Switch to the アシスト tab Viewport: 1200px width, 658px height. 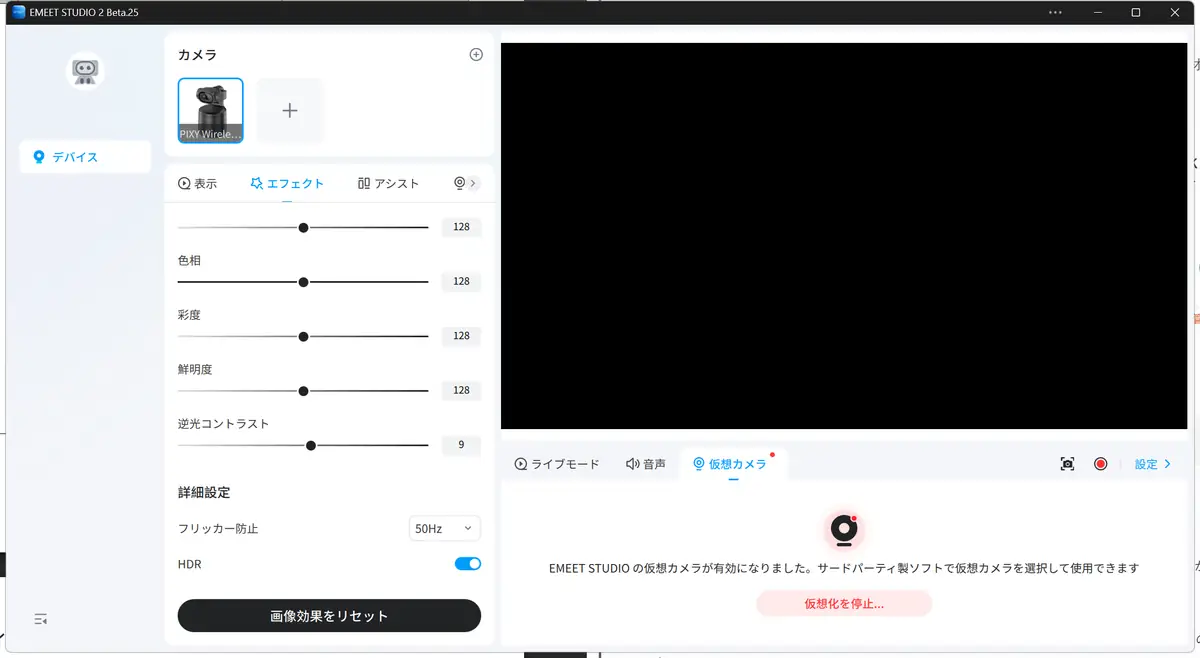click(x=388, y=184)
